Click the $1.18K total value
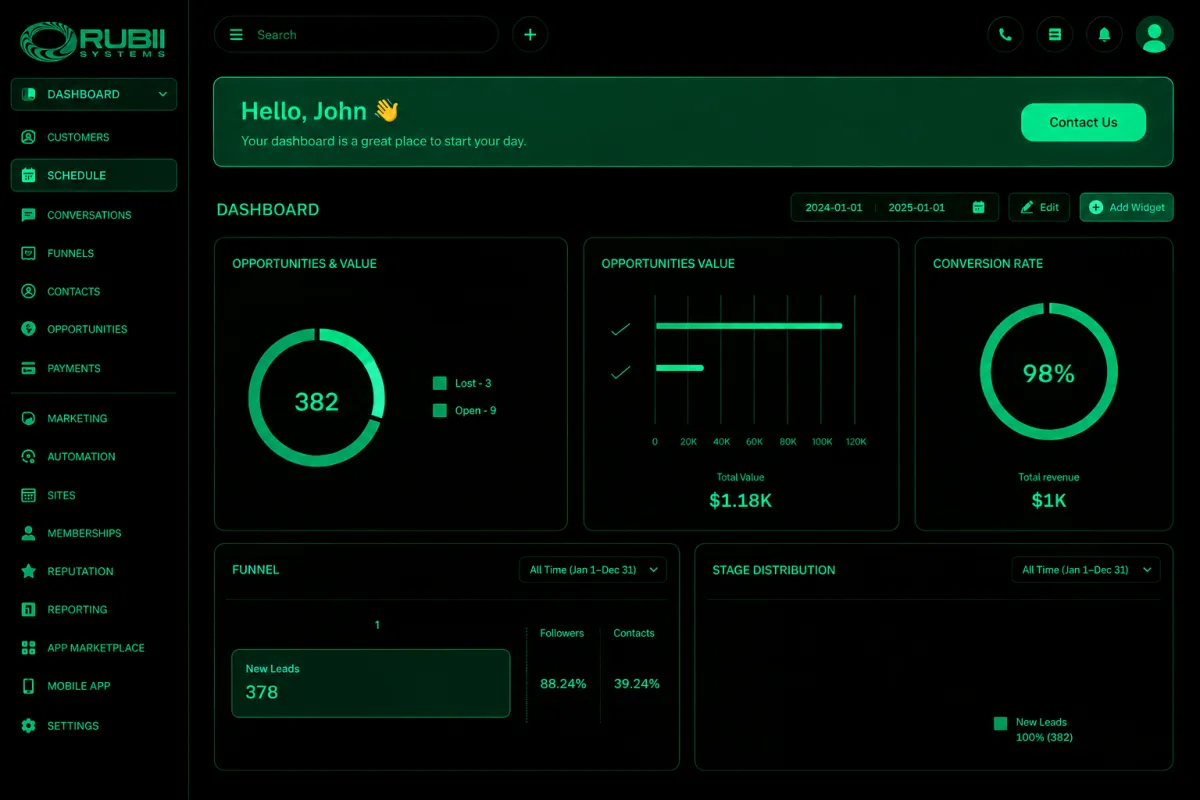 pyautogui.click(x=740, y=501)
